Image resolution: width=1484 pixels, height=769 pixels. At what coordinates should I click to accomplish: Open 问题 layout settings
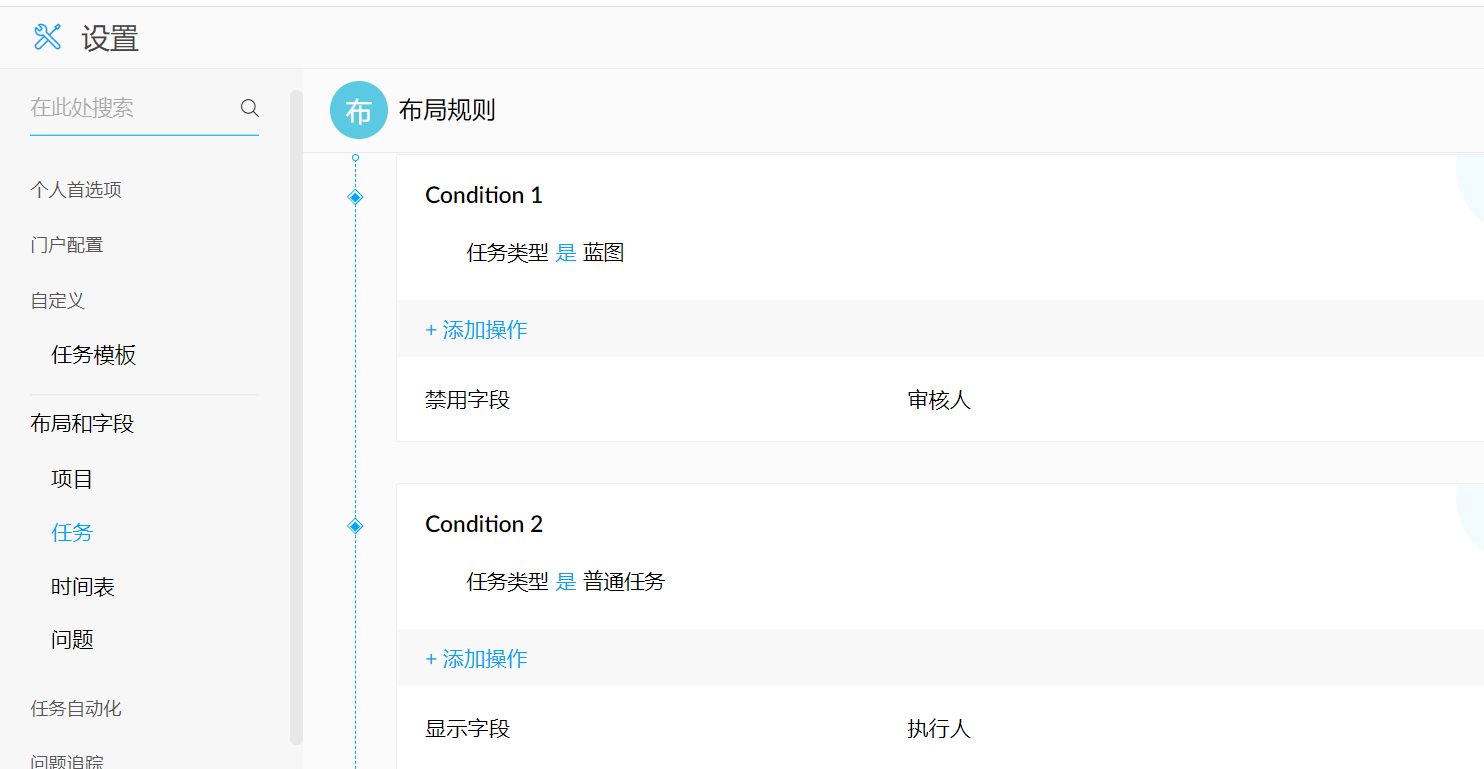coord(72,640)
